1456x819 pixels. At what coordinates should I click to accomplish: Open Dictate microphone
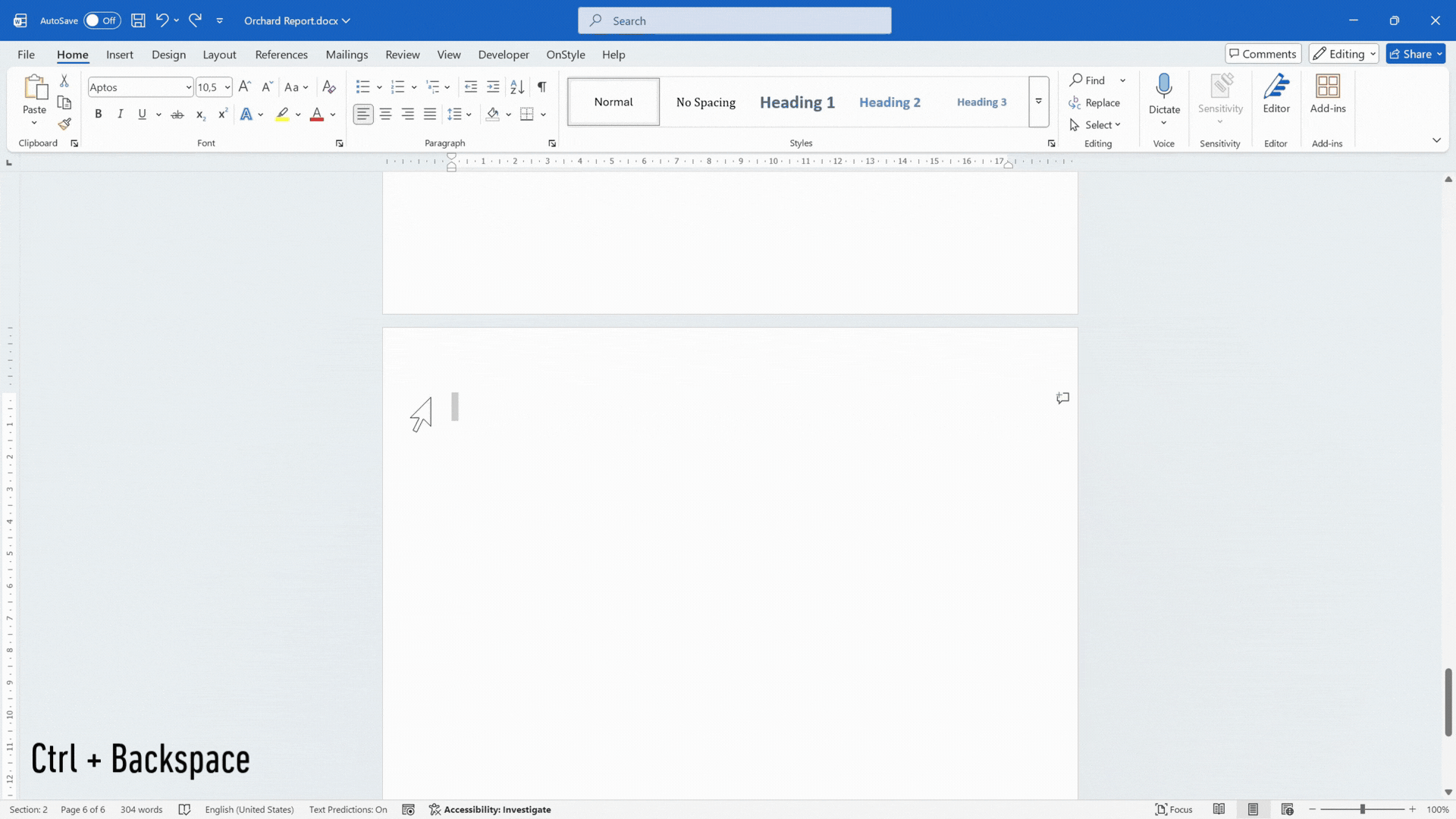(1164, 93)
